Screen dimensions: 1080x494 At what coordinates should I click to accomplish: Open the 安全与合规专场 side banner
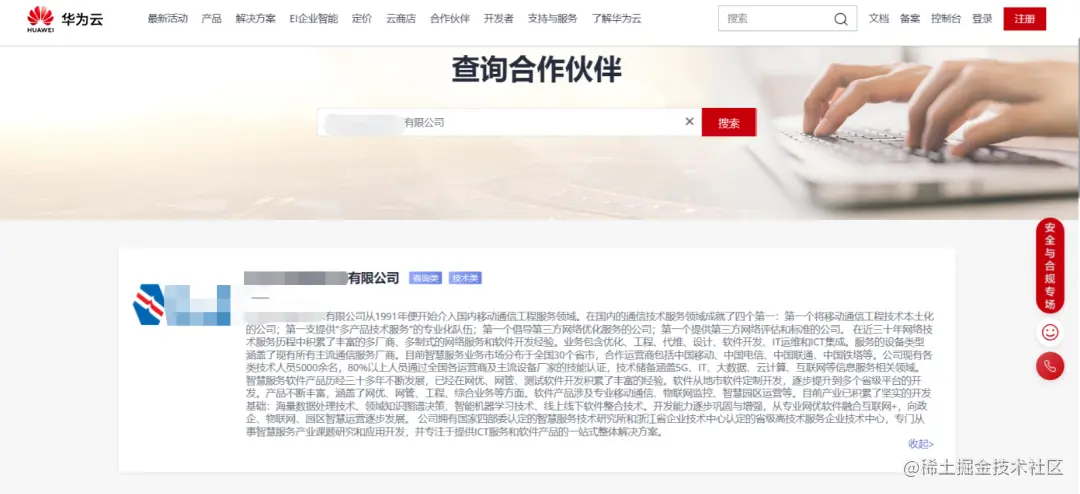coord(1050,266)
